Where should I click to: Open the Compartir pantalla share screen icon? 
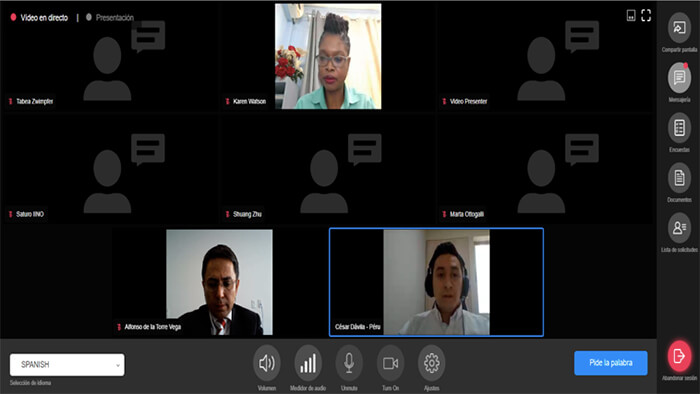pyautogui.click(x=679, y=28)
